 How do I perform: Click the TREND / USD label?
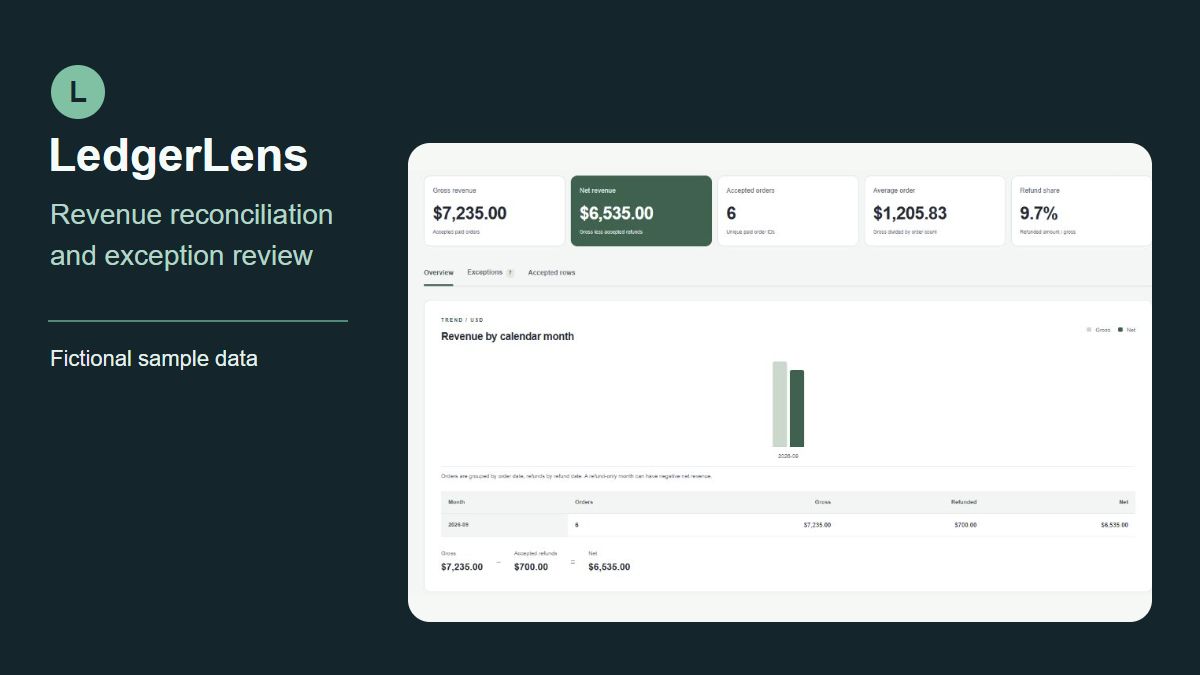click(462, 320)
